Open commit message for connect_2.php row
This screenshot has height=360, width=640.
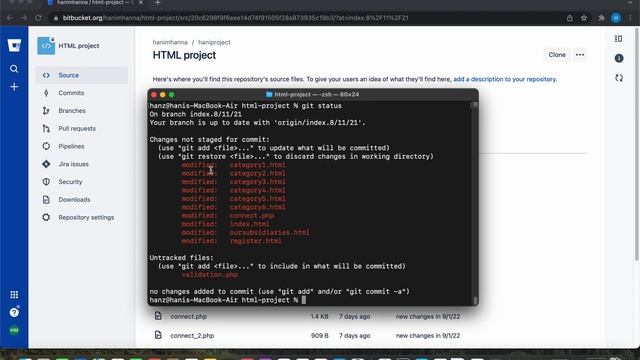(428, 336)
